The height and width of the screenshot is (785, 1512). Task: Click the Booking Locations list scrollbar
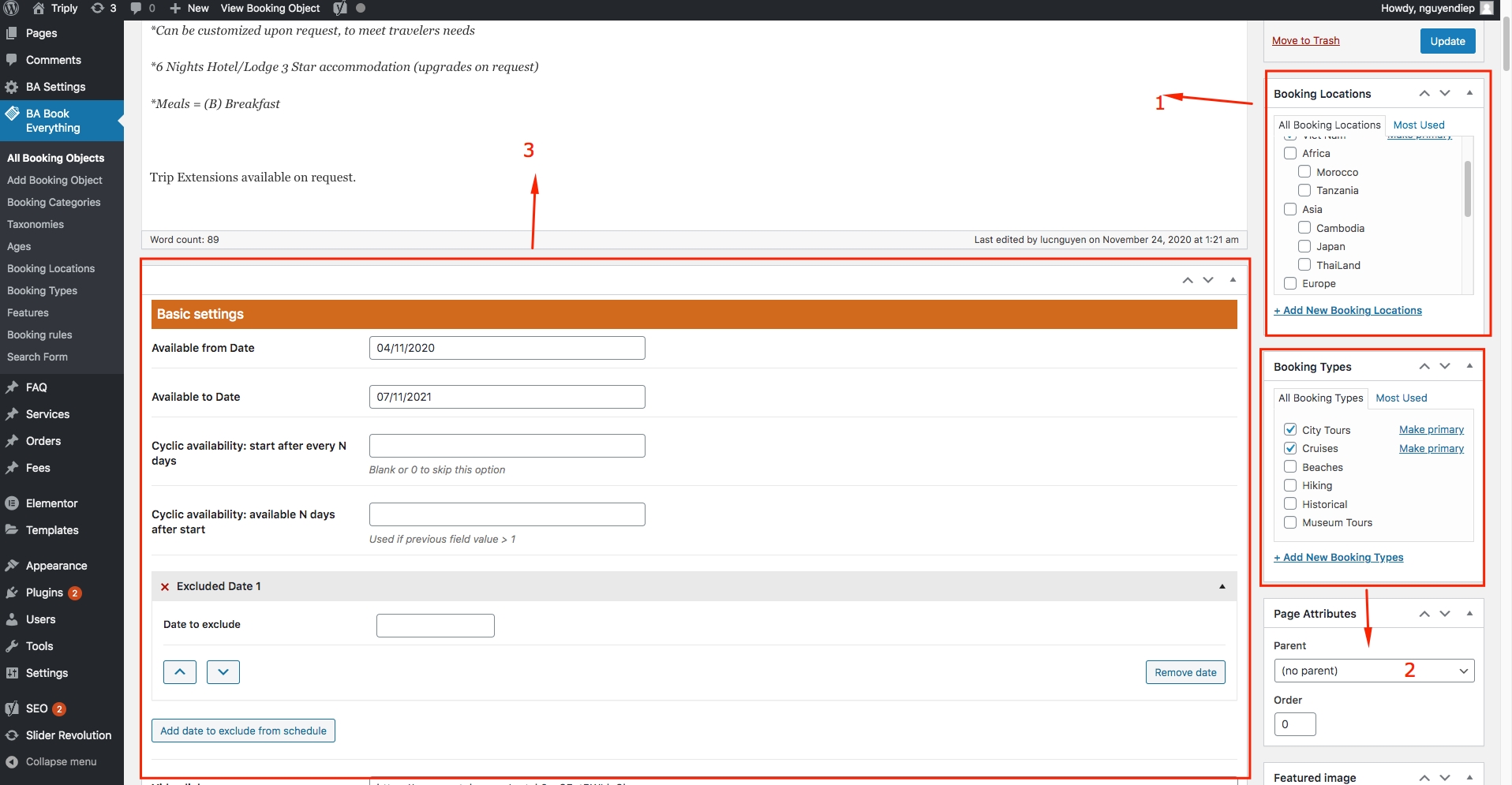click(x=1467, y=189)
